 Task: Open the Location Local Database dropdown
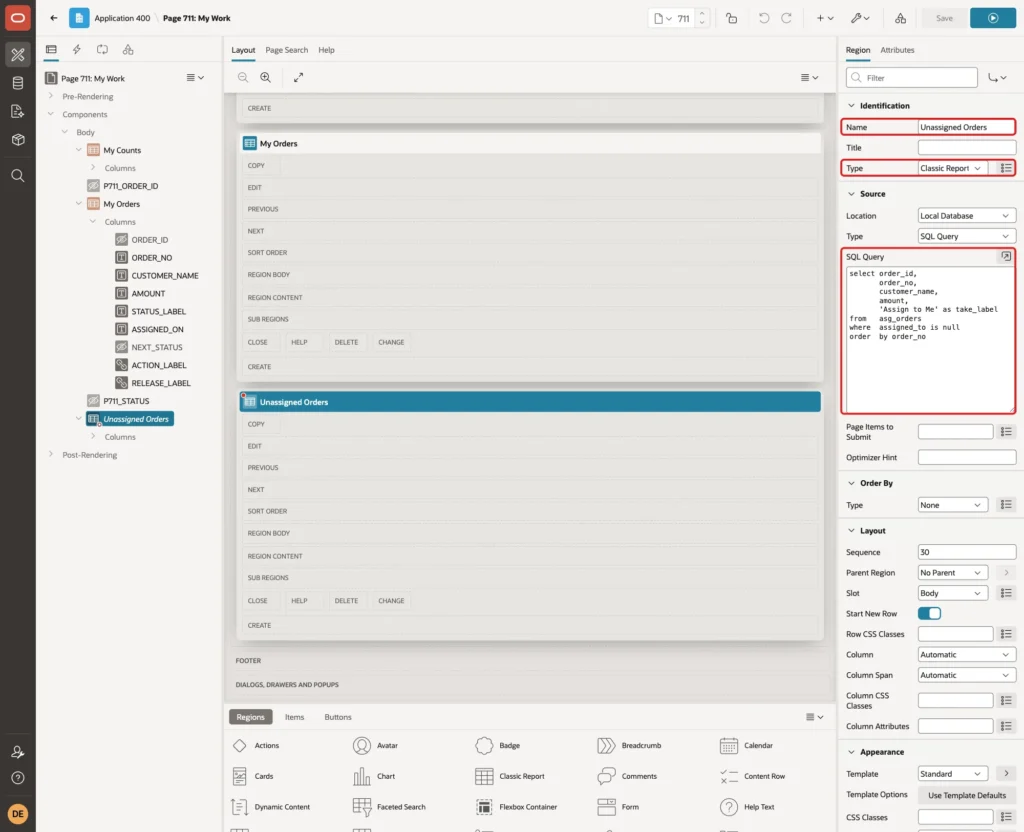pyautogui.click(x=967, y=216)
